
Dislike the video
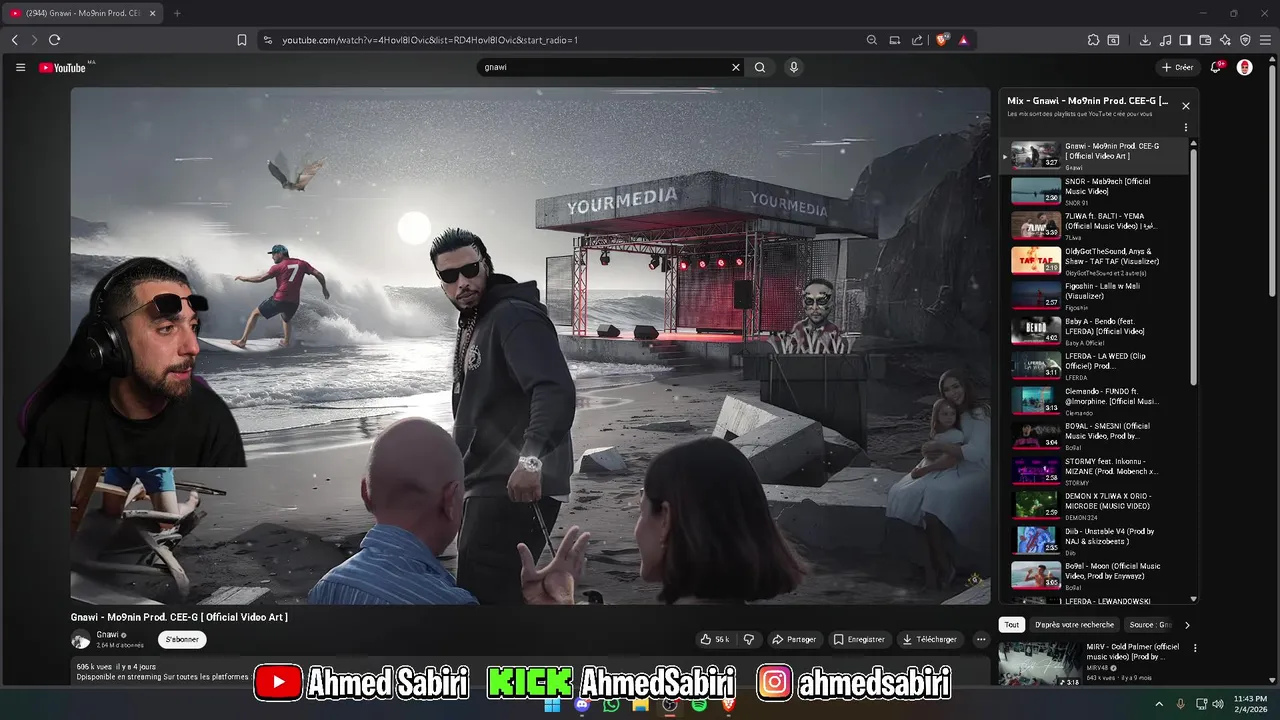click(749, 639)
